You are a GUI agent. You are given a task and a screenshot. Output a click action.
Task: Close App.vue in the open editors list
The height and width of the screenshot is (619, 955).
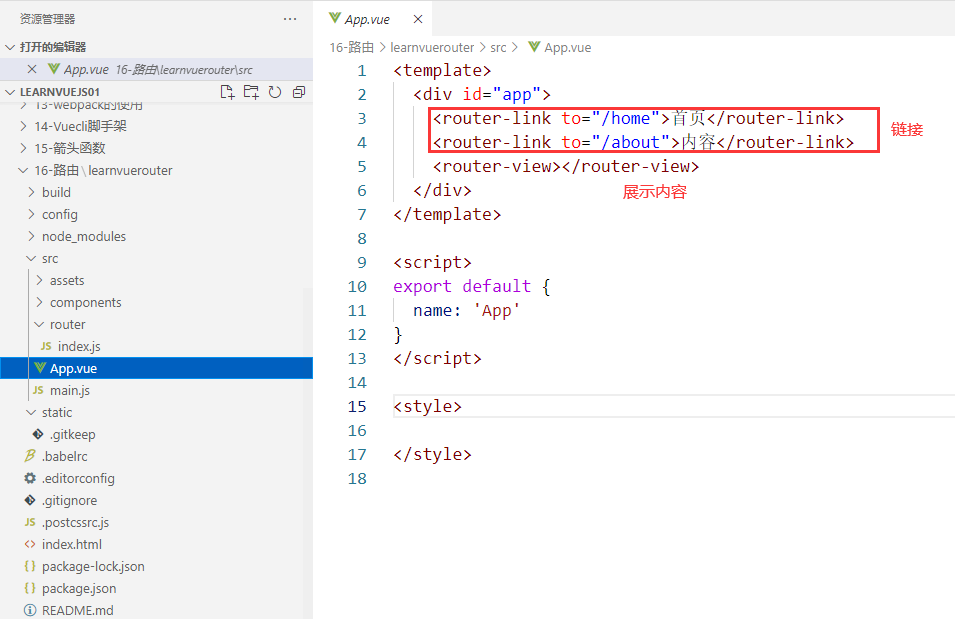click(32, 69)
